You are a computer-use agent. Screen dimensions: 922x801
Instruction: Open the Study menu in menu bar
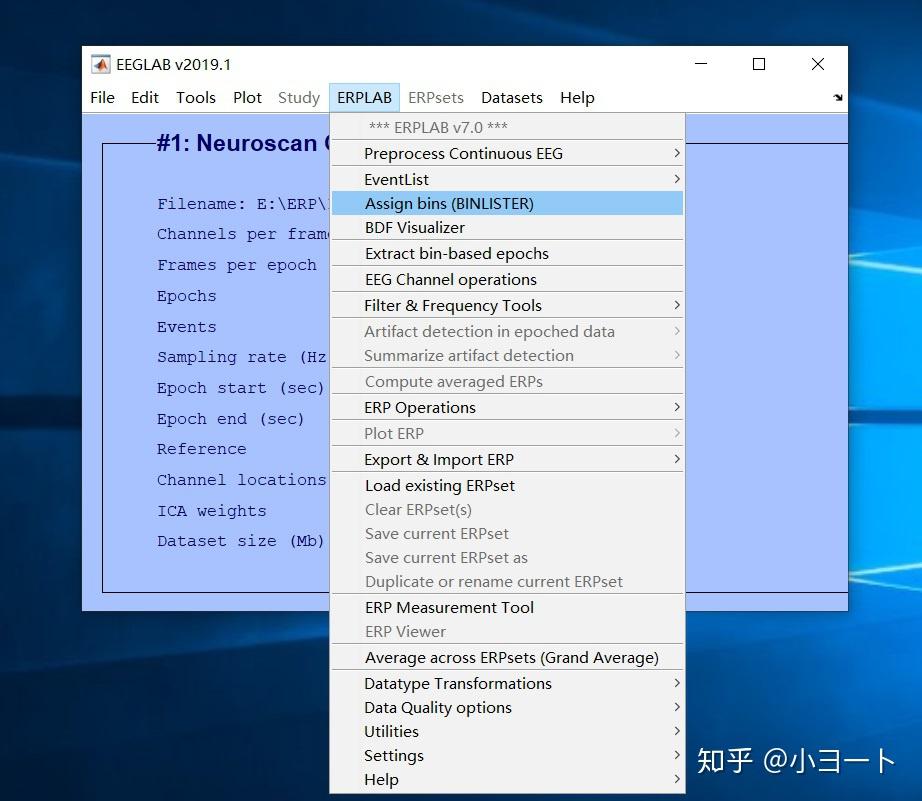coord(298,97)
